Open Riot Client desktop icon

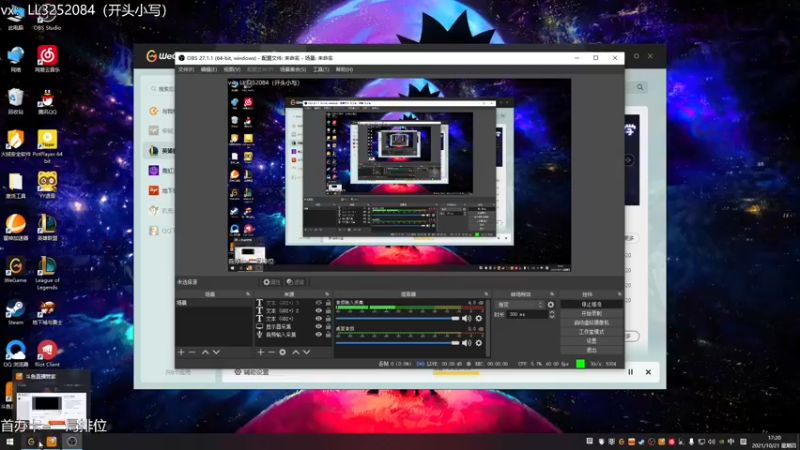tap(47, 353)
